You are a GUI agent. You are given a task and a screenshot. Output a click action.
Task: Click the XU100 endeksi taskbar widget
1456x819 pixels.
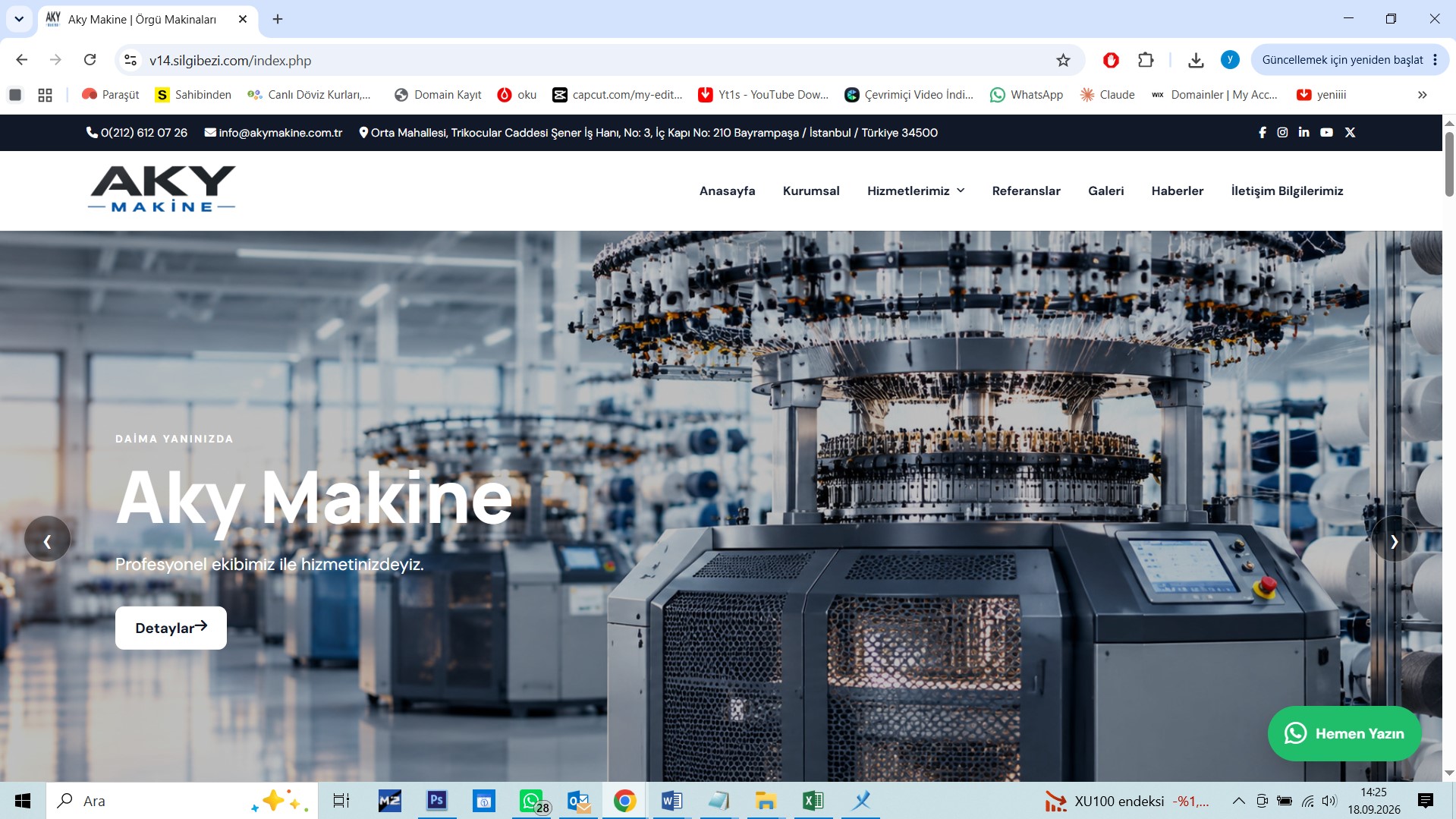(1127, 801)
